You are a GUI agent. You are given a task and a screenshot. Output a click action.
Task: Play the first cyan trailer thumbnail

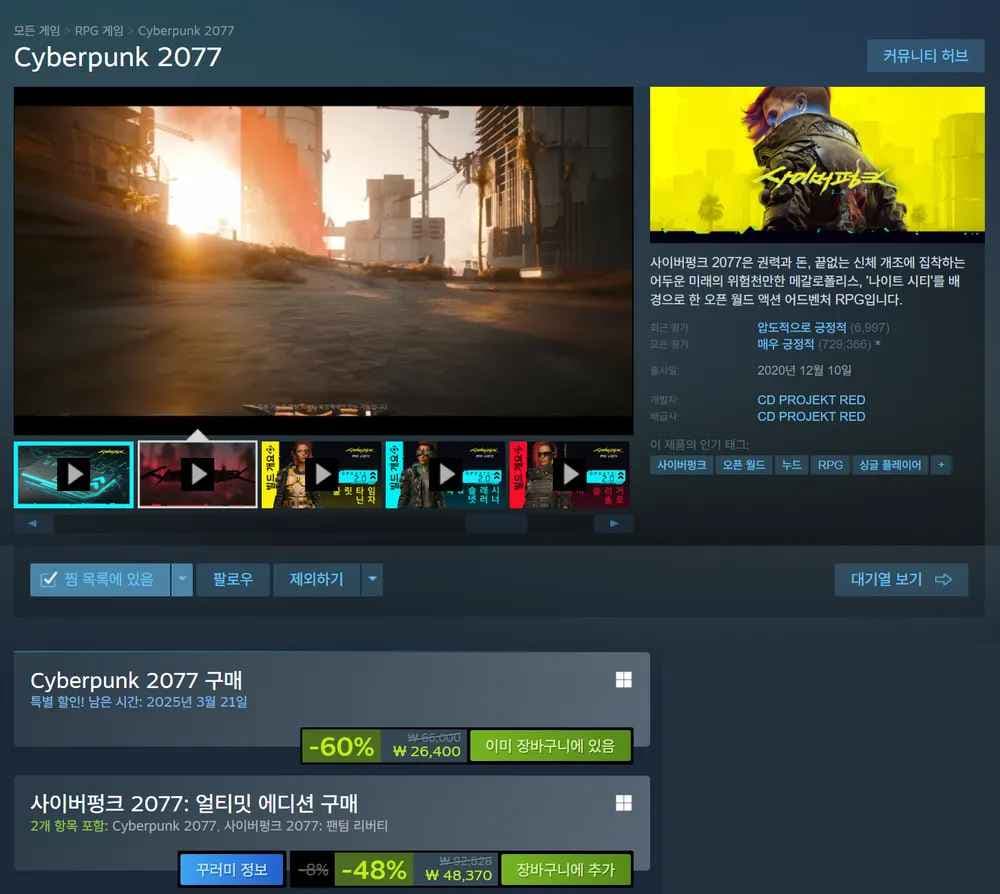73,474
